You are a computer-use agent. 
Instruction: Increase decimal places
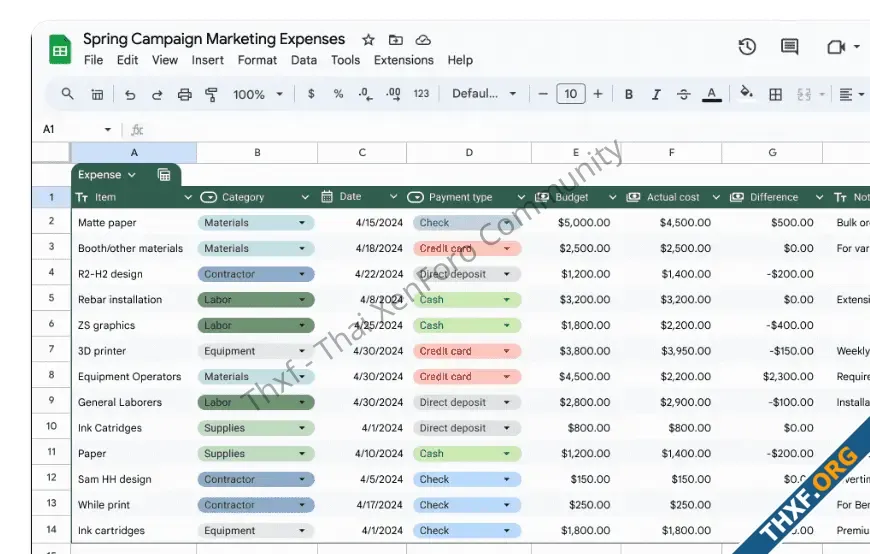[393, 94]
